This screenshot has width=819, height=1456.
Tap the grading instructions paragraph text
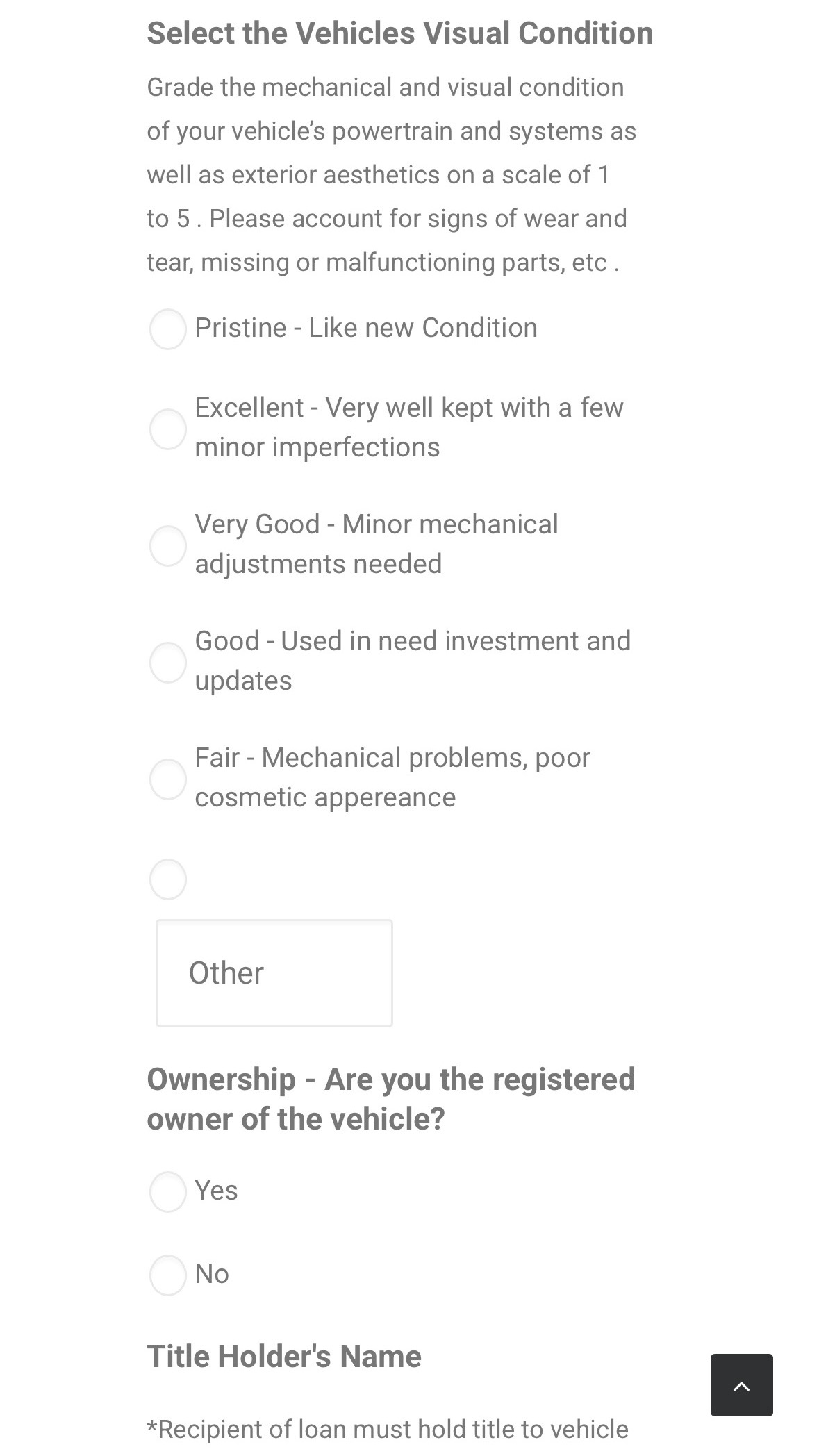(390, 175)
